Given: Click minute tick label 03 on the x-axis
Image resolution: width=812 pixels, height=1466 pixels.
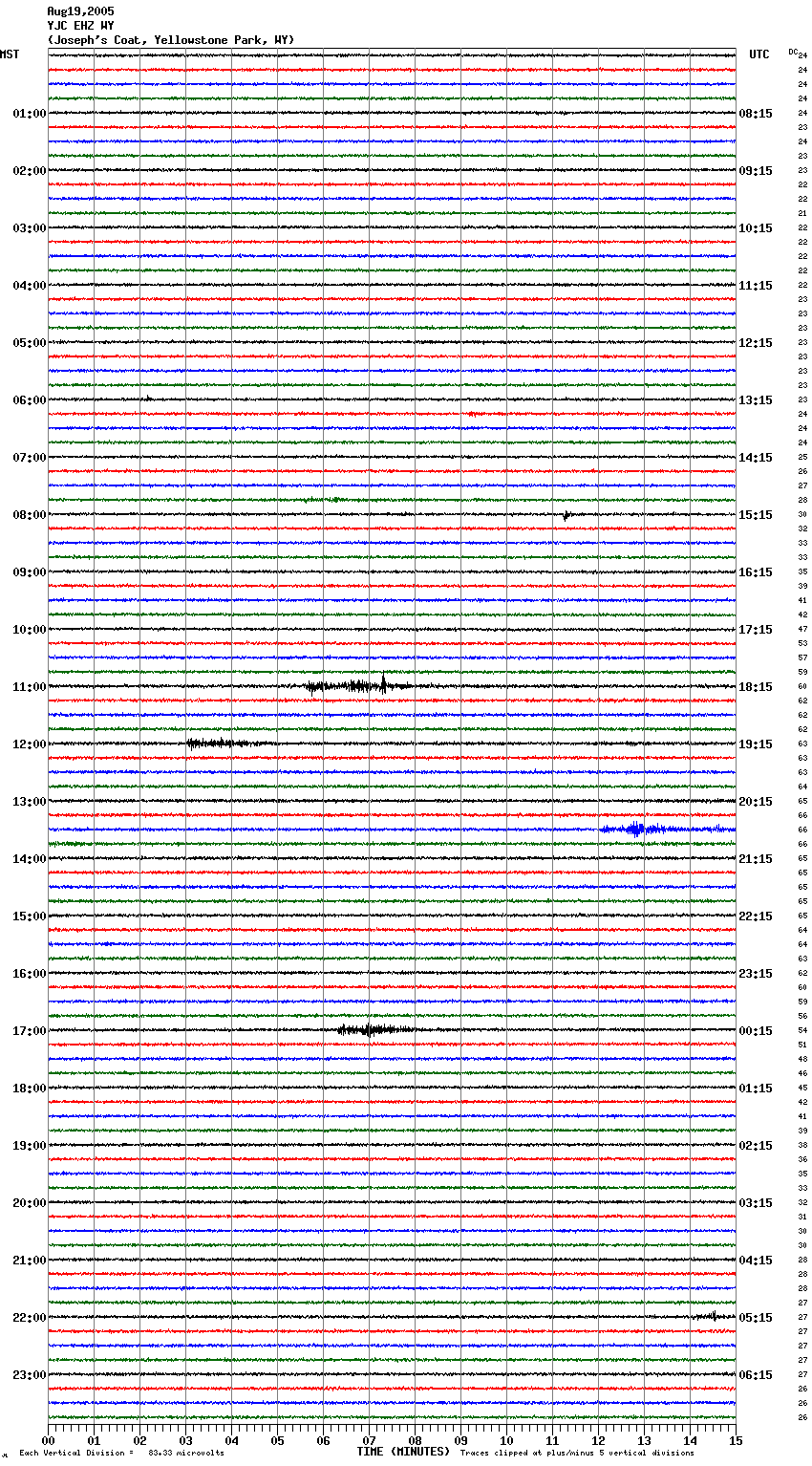Looking at the screenshot, I should pos(185,1440).
